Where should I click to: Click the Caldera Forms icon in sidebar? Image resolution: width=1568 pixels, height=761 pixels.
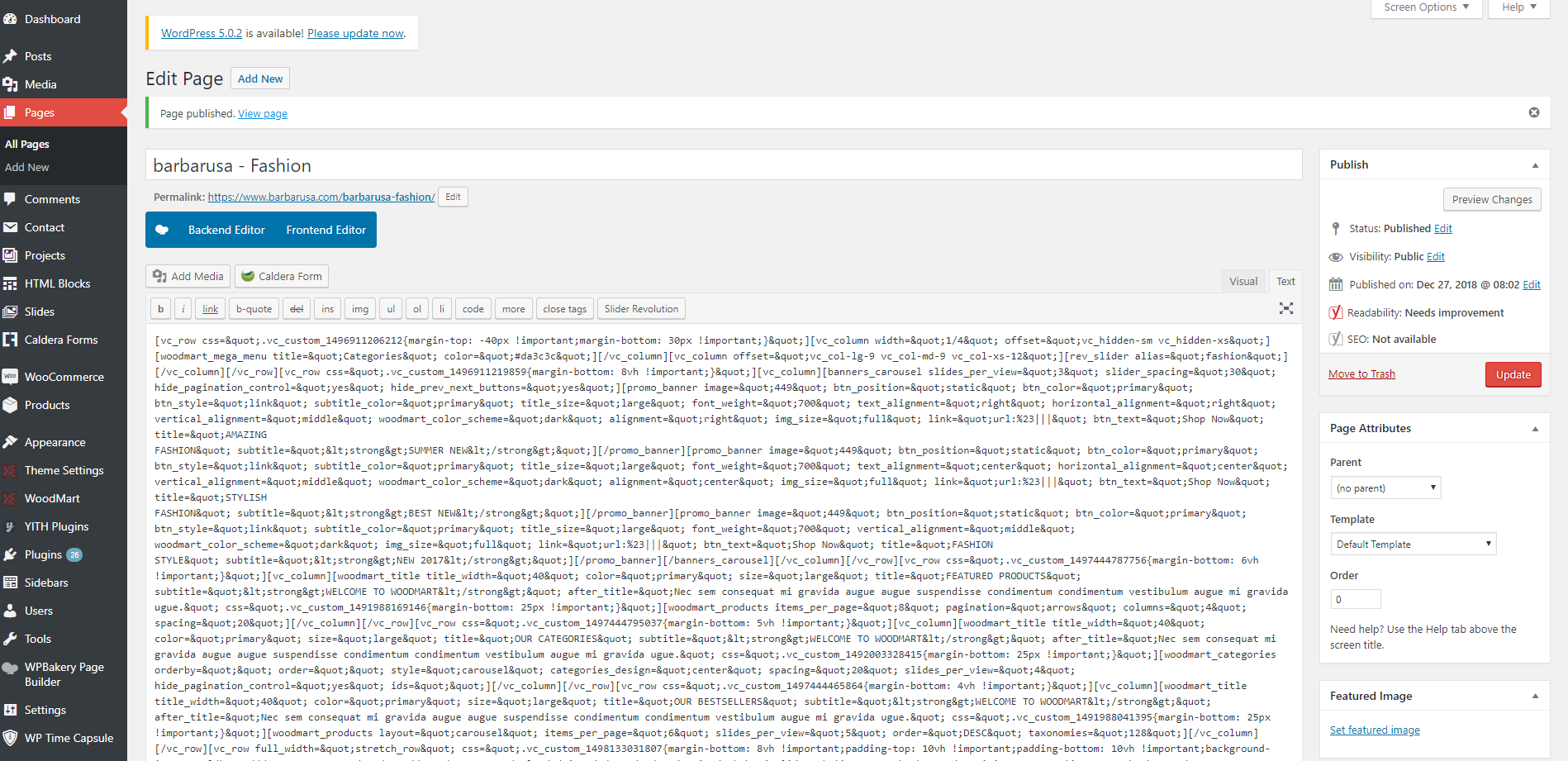10,340
